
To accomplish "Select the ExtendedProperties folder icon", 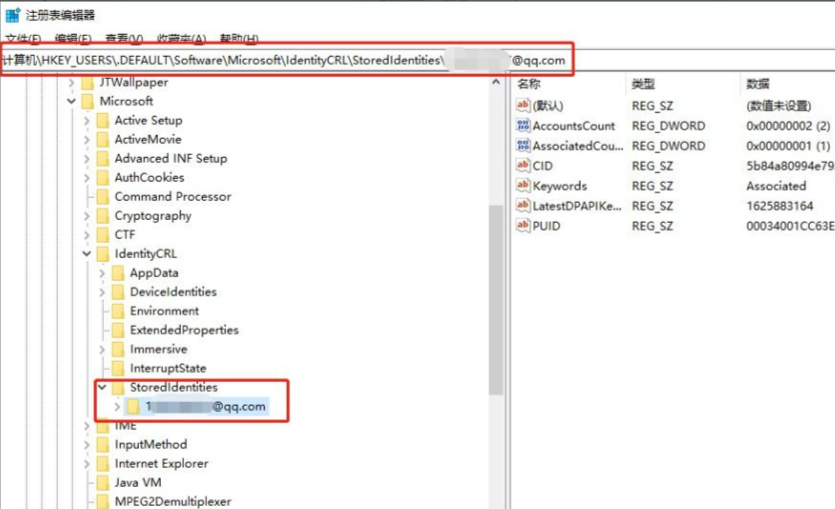I will click(118, 331).
